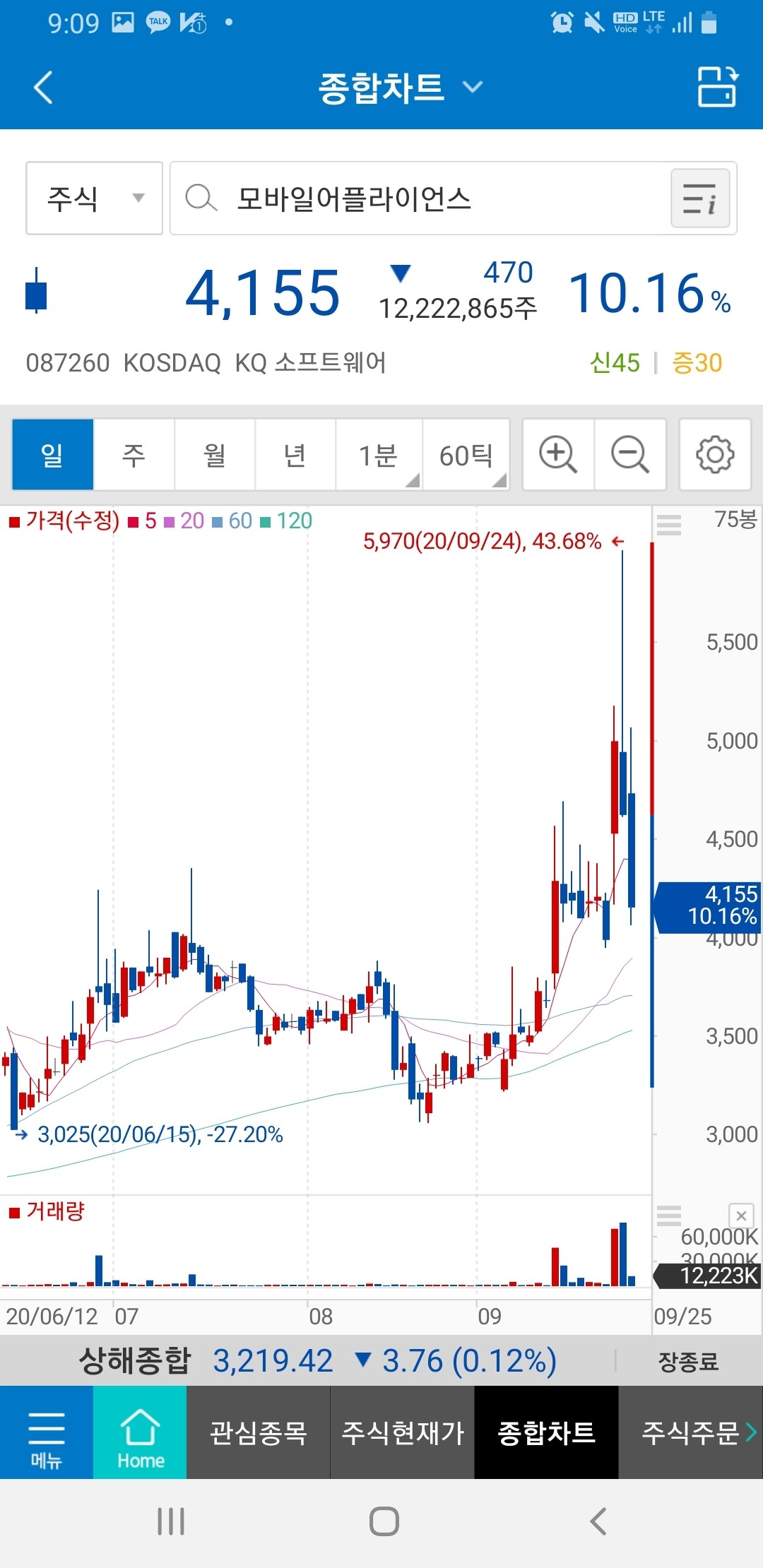Tap the screen rotate icon
This screenshot has width=763, height=1568.
716,88
